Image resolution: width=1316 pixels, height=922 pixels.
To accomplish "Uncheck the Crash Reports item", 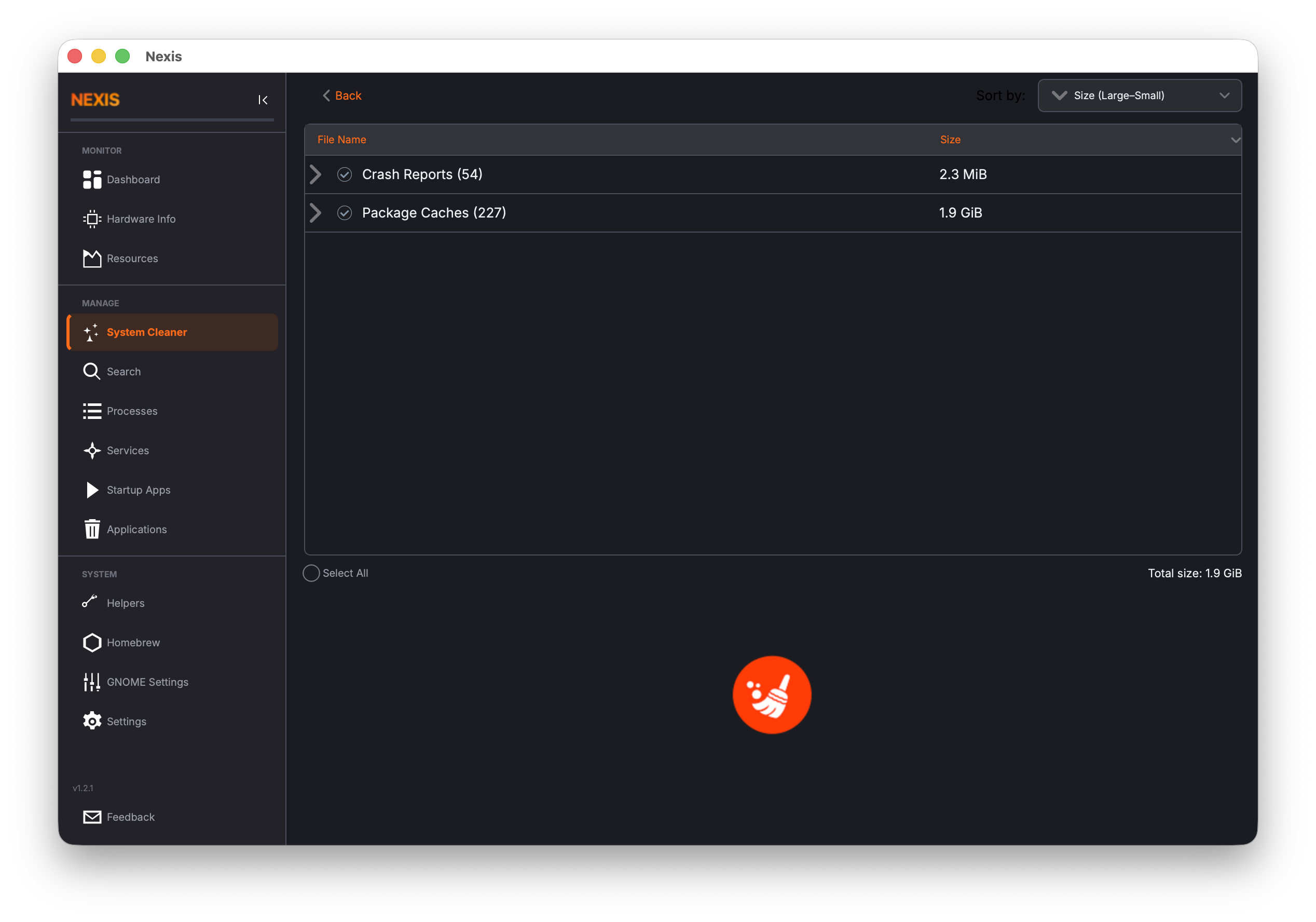I will pos(345,174).
